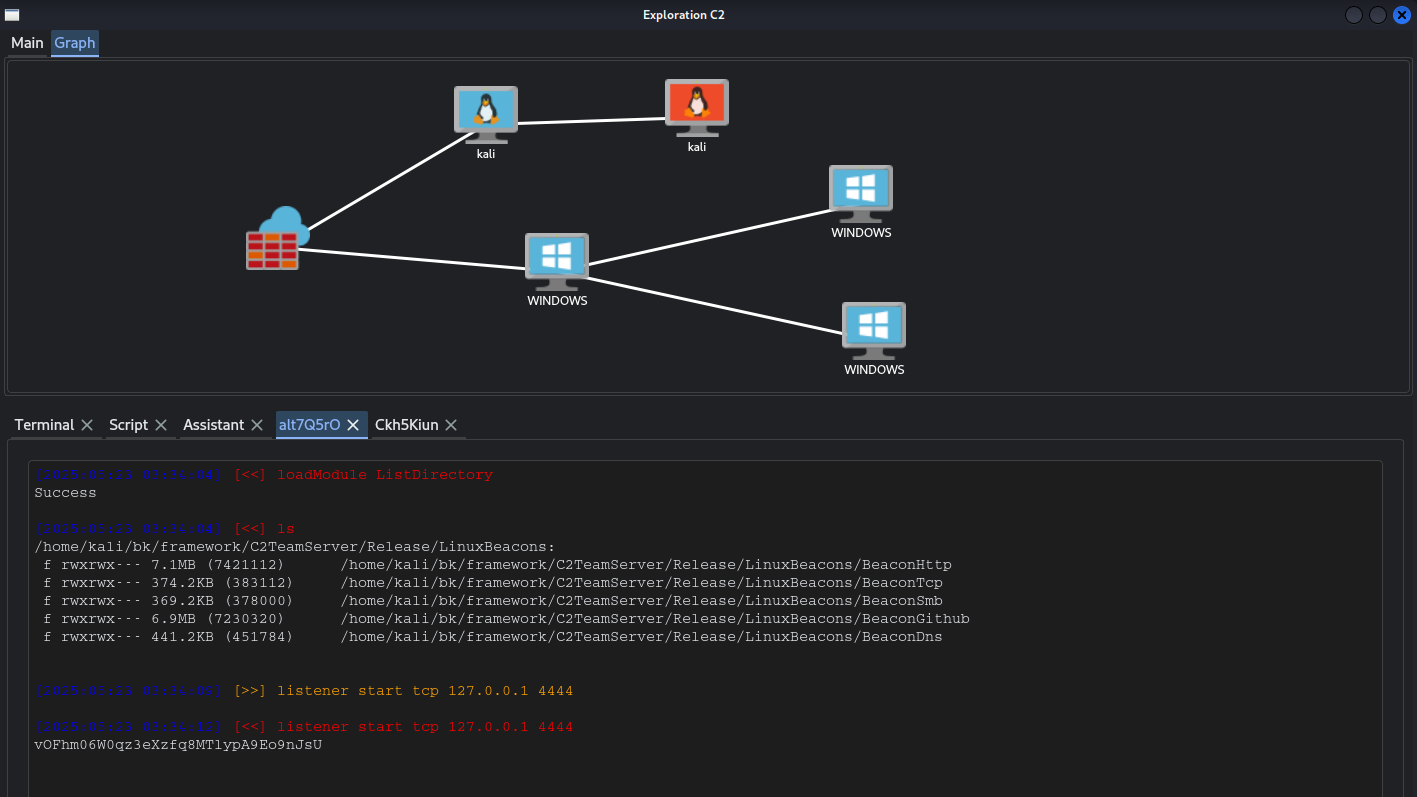The height and width of the screenshot is (797, 1417).
Task: Open the Assistant tab
Action: pos(213,425)
